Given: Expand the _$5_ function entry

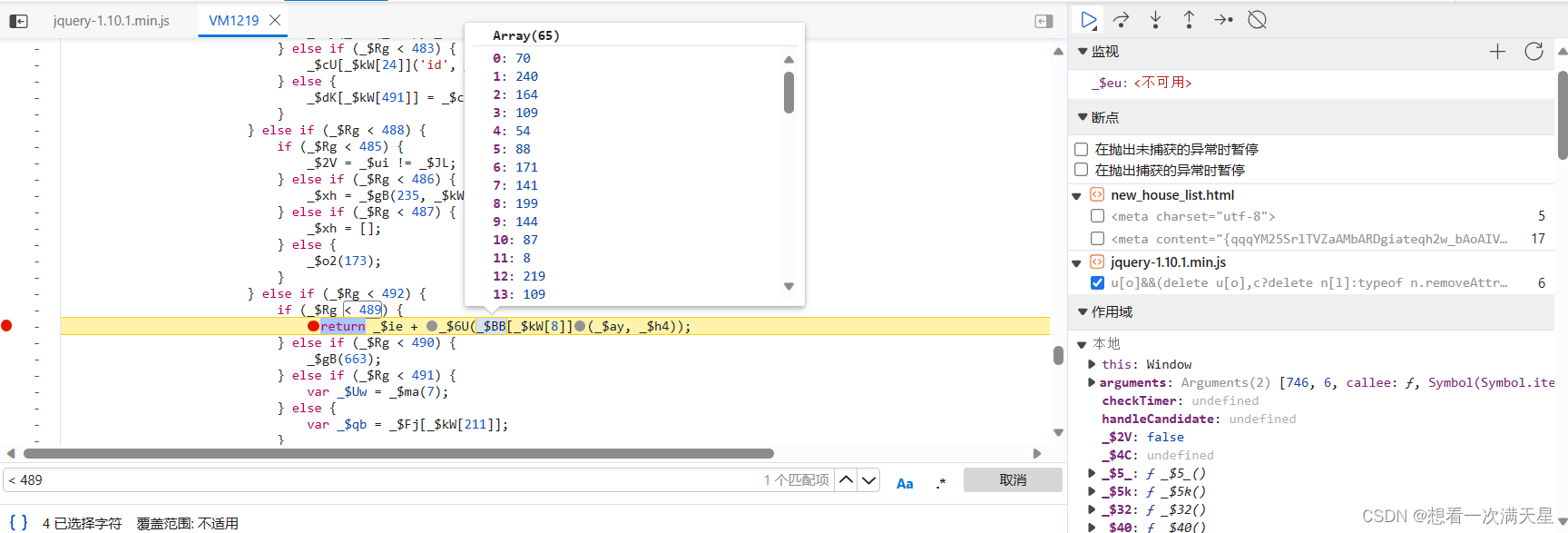Looking at the screenshot, I should (x=1092, y=473).
